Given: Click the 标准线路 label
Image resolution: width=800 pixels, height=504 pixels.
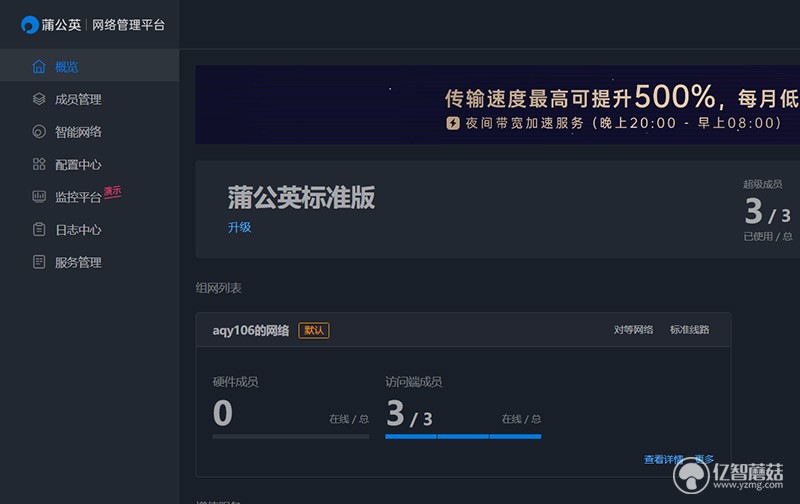Looking at the screenshot, I should (x=689, y=330).
